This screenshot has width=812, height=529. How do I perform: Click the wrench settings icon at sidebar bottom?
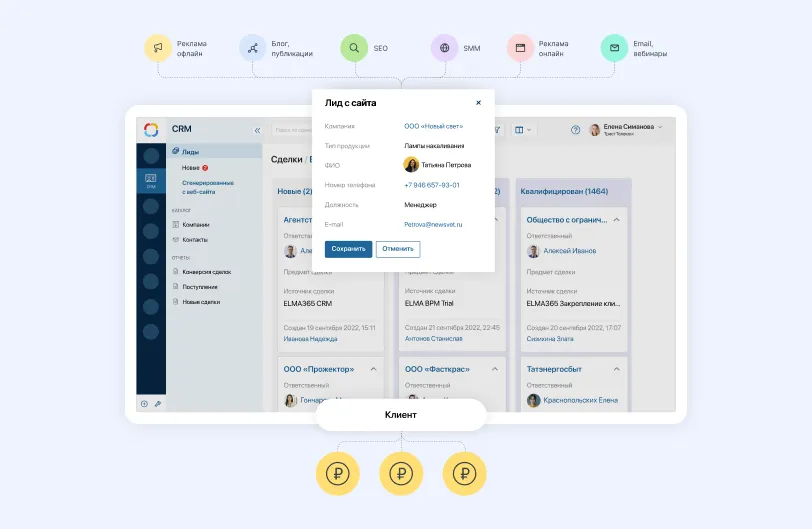coord(158,404)
